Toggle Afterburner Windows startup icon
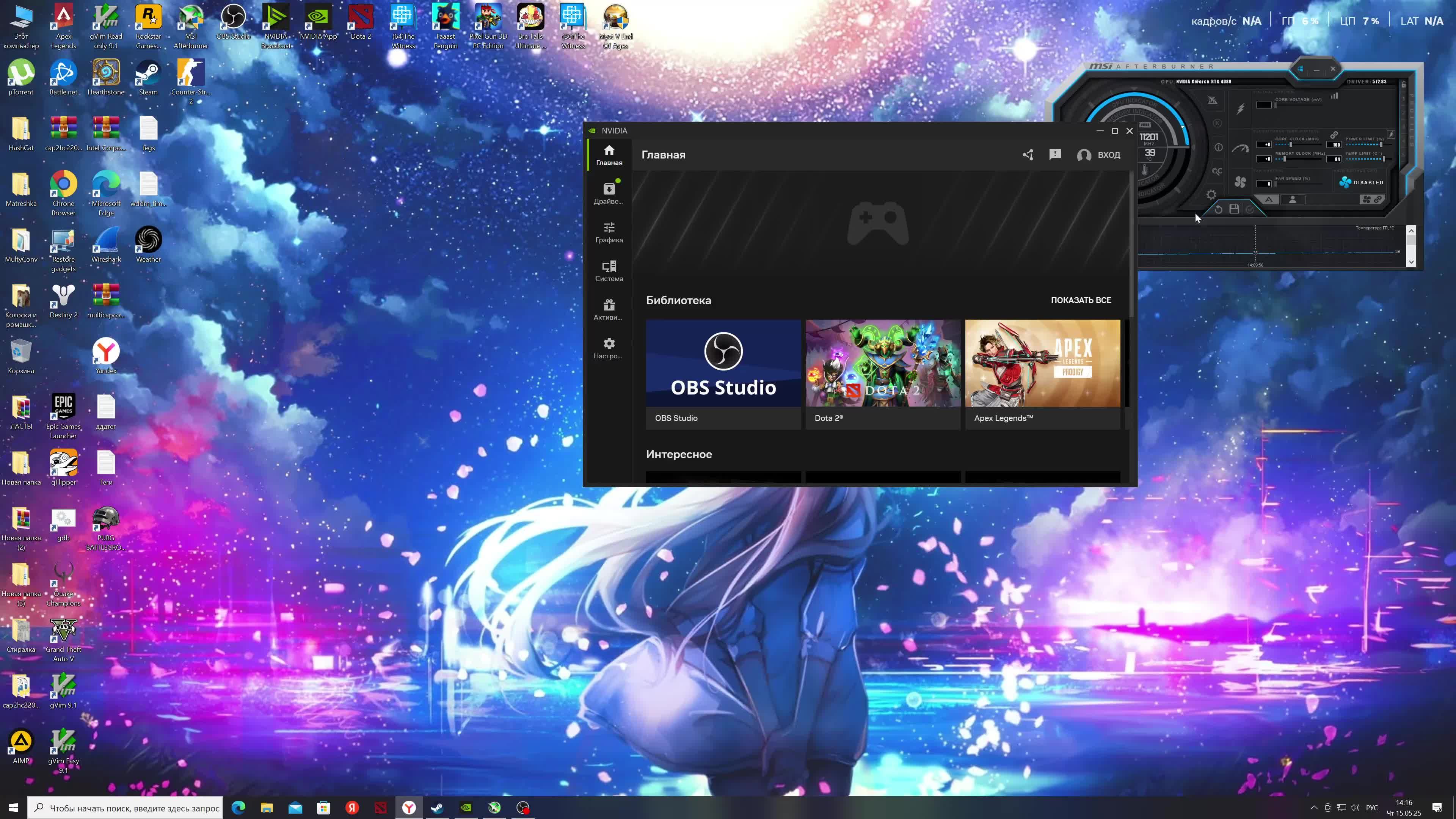The image size is (1456, 819). (x=1301, y=69)
